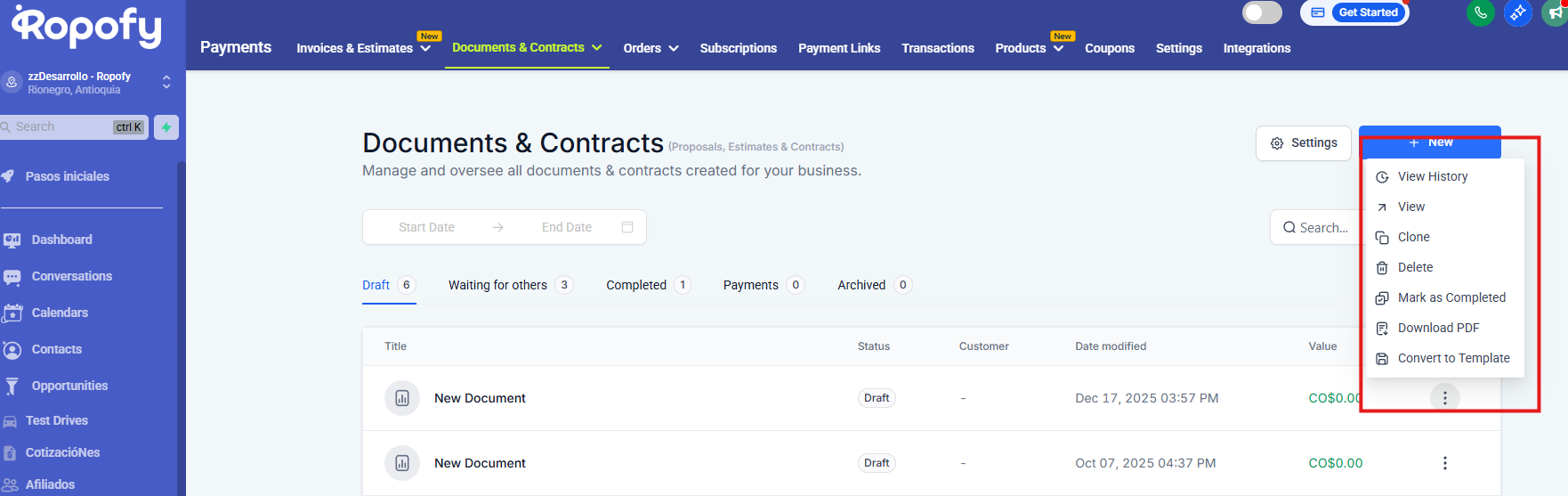Open three-dot menu for second New Document

pyautogui.click(x=1444, y=463)
